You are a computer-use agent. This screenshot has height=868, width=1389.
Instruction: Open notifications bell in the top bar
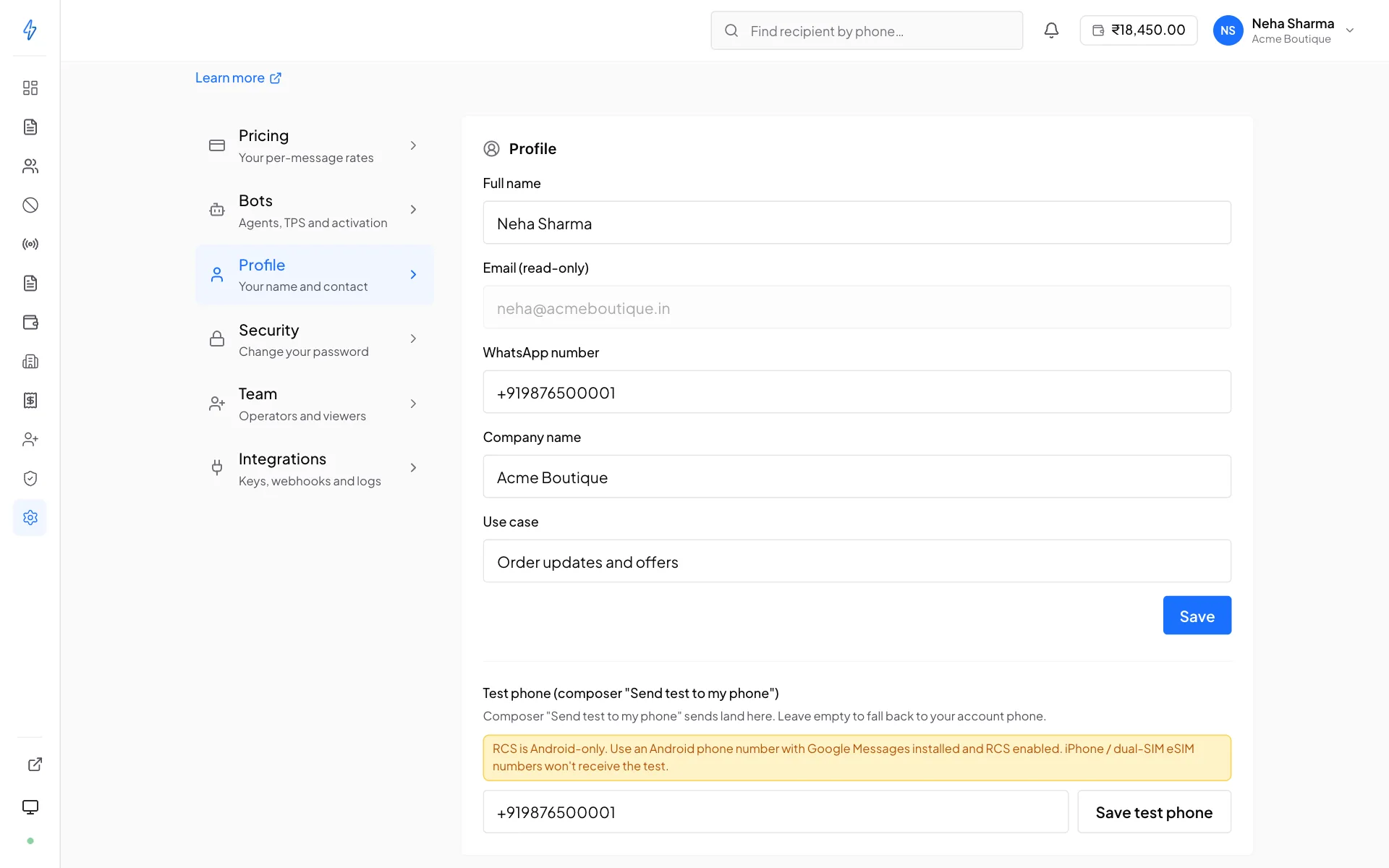(1051, 30)
